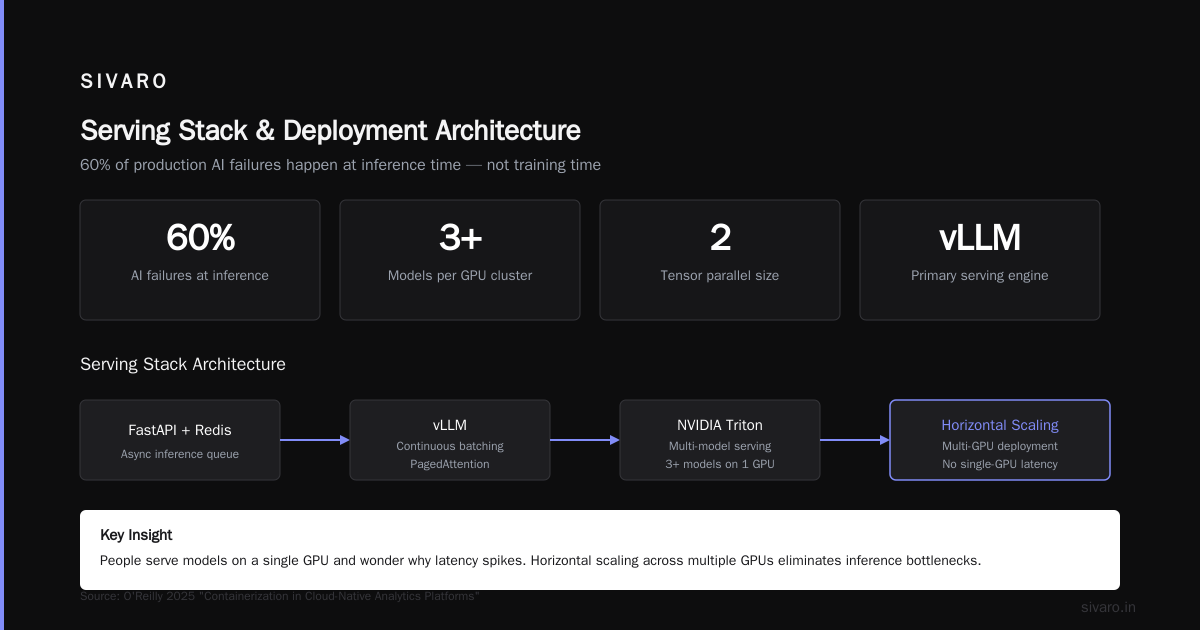Click the Key Insight paragraph about latency spikes
The width and height of the screenshot is (1200, 630).
pos(540,560)
